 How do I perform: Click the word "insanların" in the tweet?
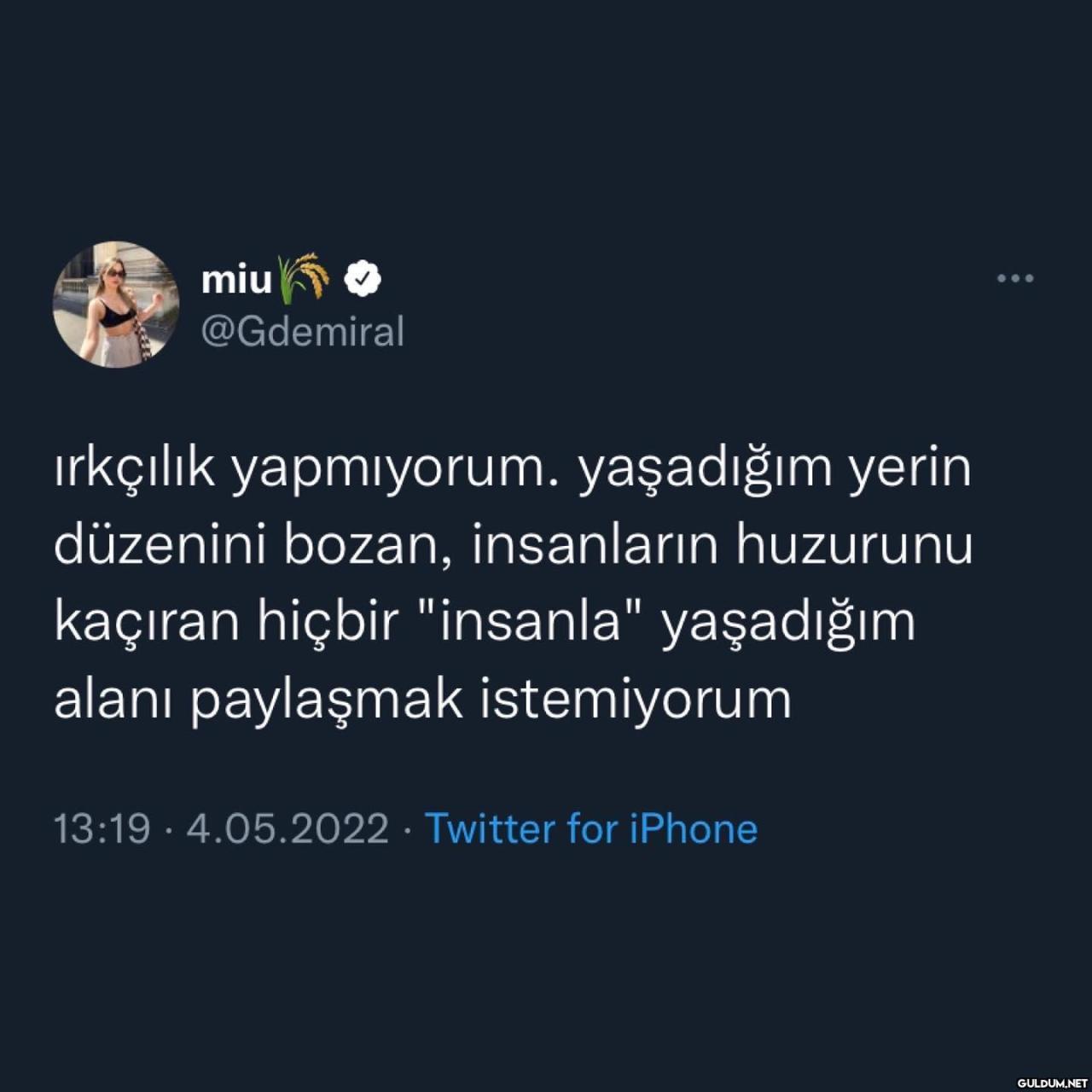(x=595, y=545)
